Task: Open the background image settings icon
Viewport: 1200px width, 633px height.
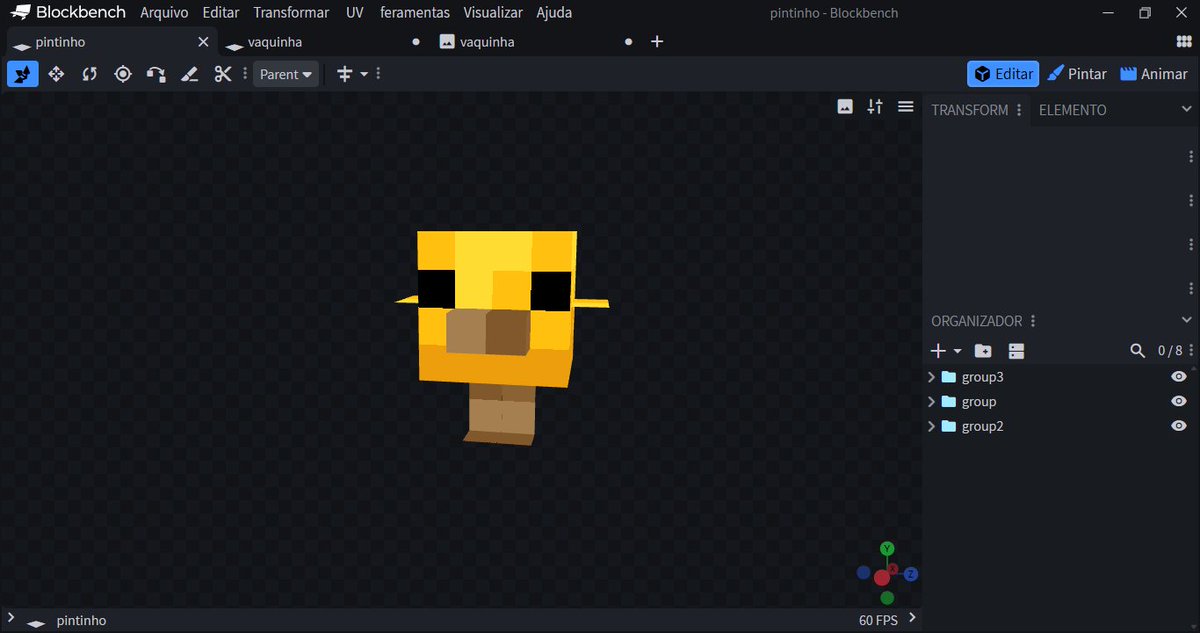Action: (x=845, y=106)
